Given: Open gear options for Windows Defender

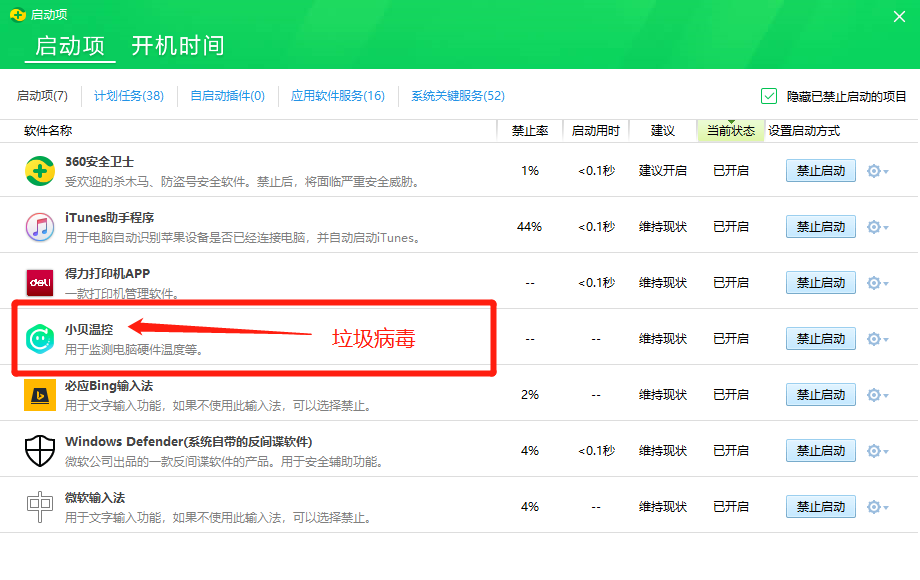Looking at the screenshot, I should (877, 451).
